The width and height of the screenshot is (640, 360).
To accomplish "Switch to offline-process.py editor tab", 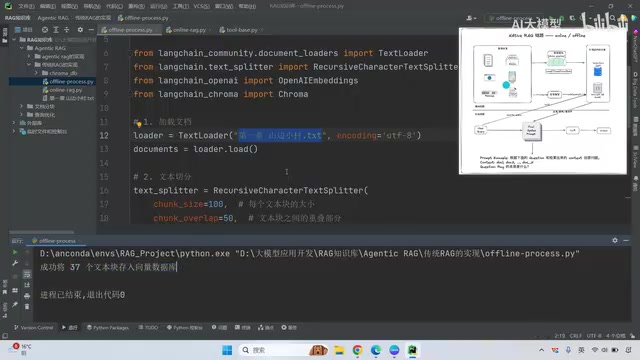I will pos(129,30).
